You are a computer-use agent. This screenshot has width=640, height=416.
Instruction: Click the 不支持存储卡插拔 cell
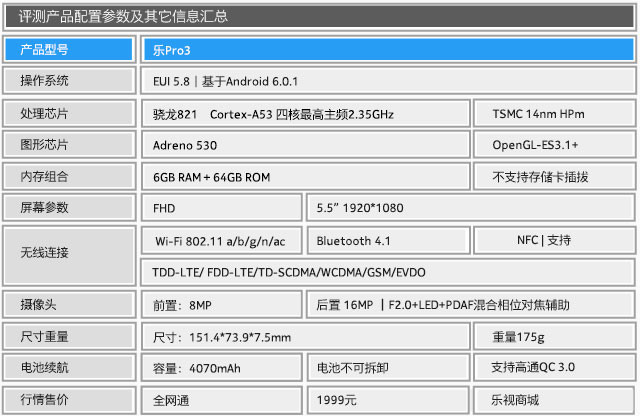click(554, 176)
